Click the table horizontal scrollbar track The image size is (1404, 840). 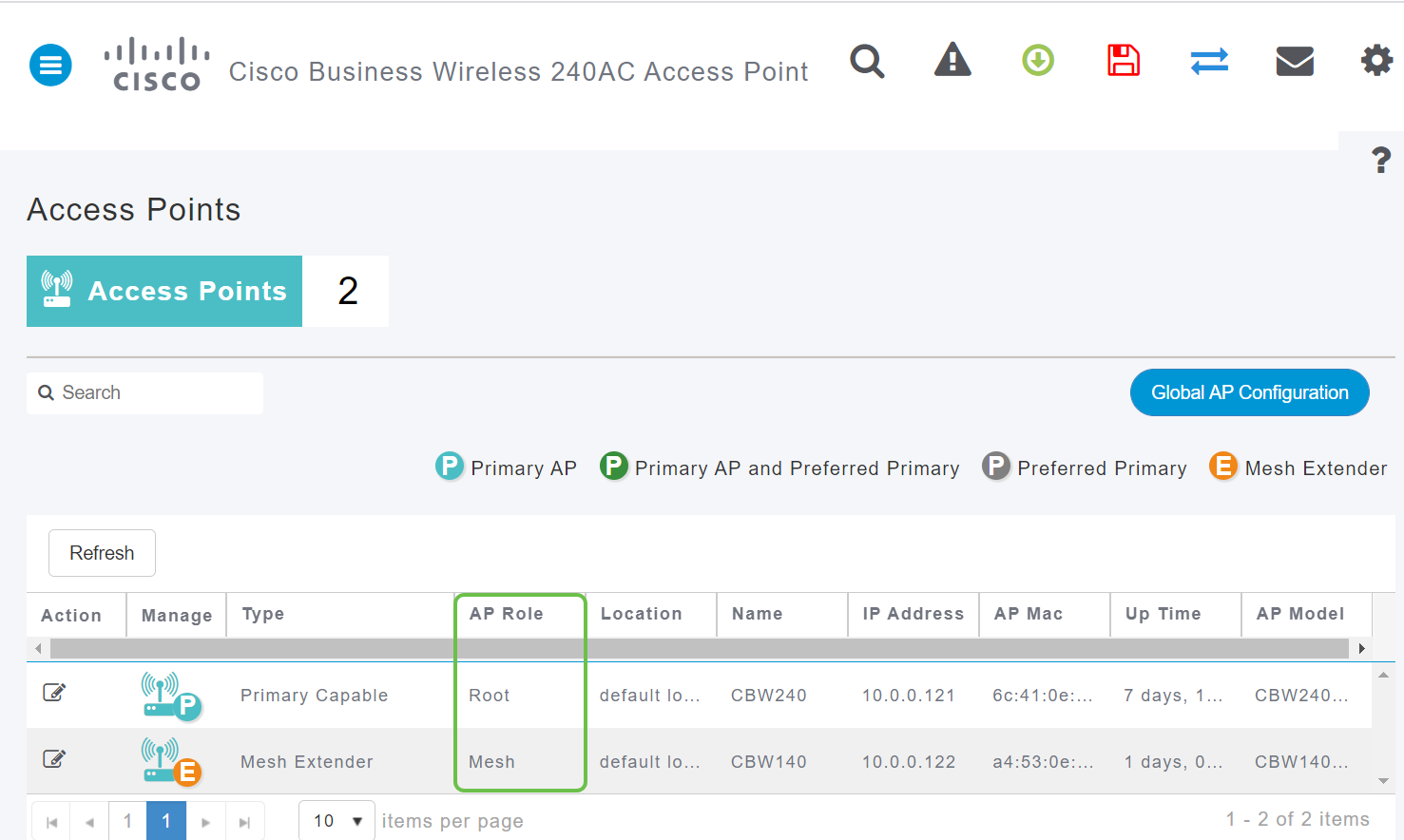click(700, 648)
